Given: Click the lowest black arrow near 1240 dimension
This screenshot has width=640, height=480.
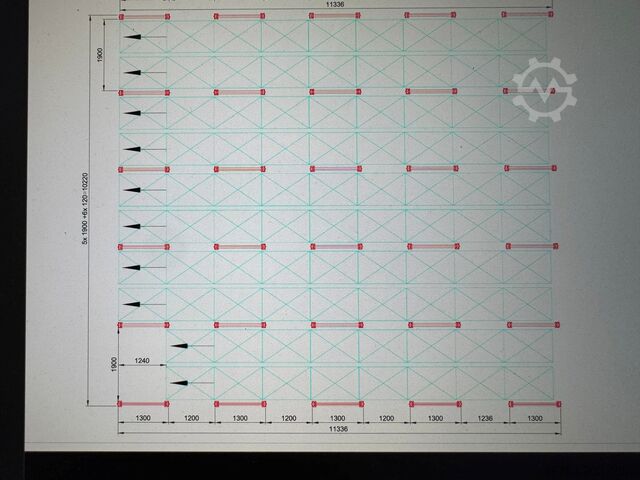Looking at the screenshot, I should tap(192, 383).
